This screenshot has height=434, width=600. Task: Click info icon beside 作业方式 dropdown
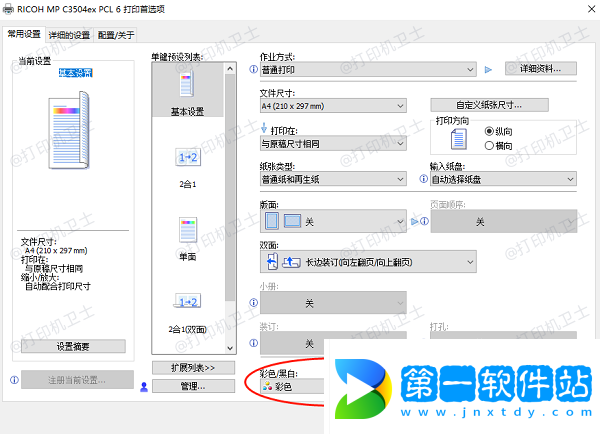(x=253, y=69)
